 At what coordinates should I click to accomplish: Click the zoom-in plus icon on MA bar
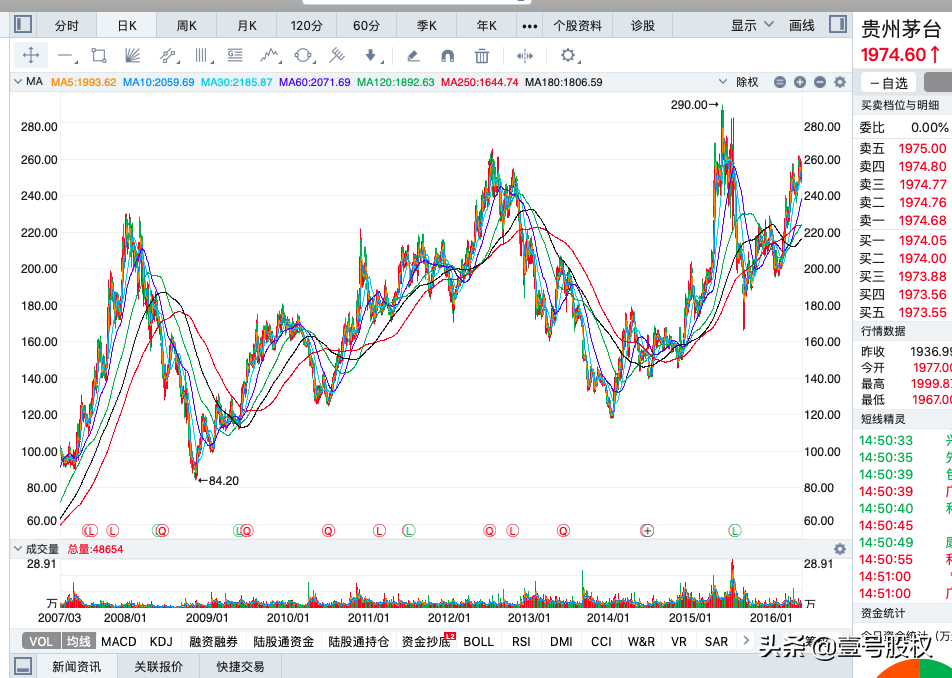pyautogui.click(x=800, y=82)
